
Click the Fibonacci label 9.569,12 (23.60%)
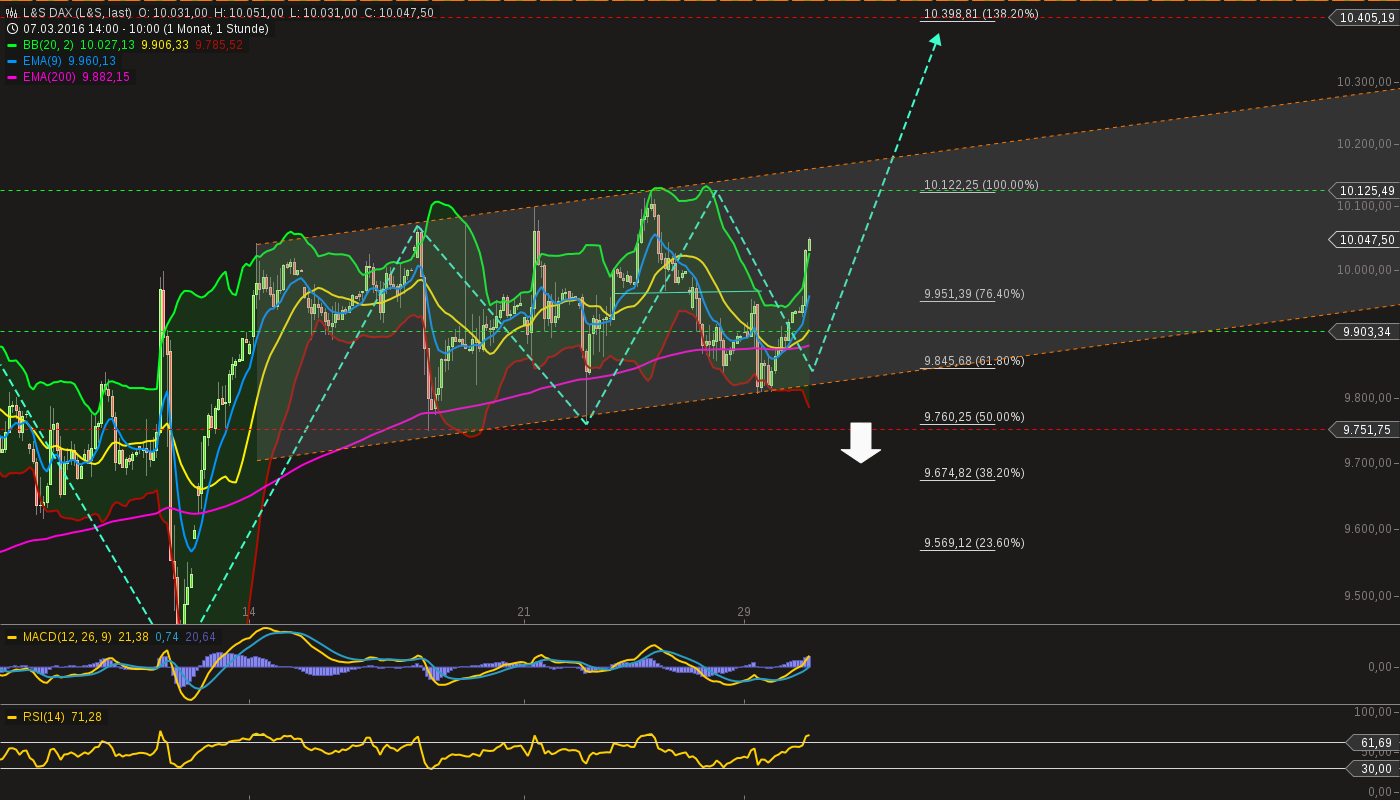point(974,543)
